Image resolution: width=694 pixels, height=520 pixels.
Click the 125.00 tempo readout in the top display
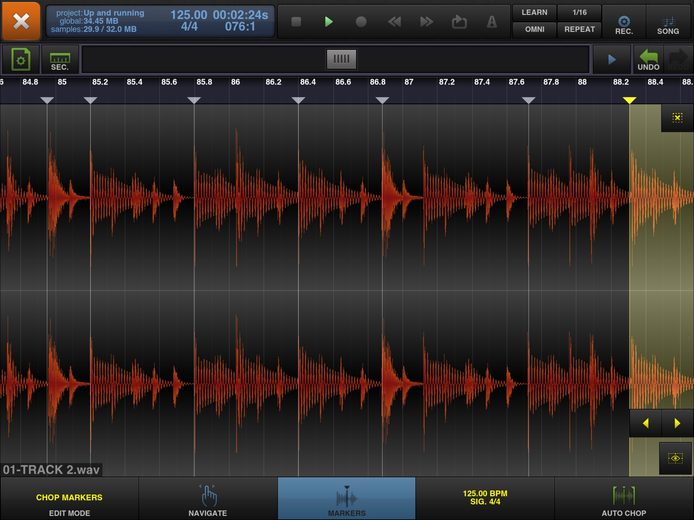point(189,15)
